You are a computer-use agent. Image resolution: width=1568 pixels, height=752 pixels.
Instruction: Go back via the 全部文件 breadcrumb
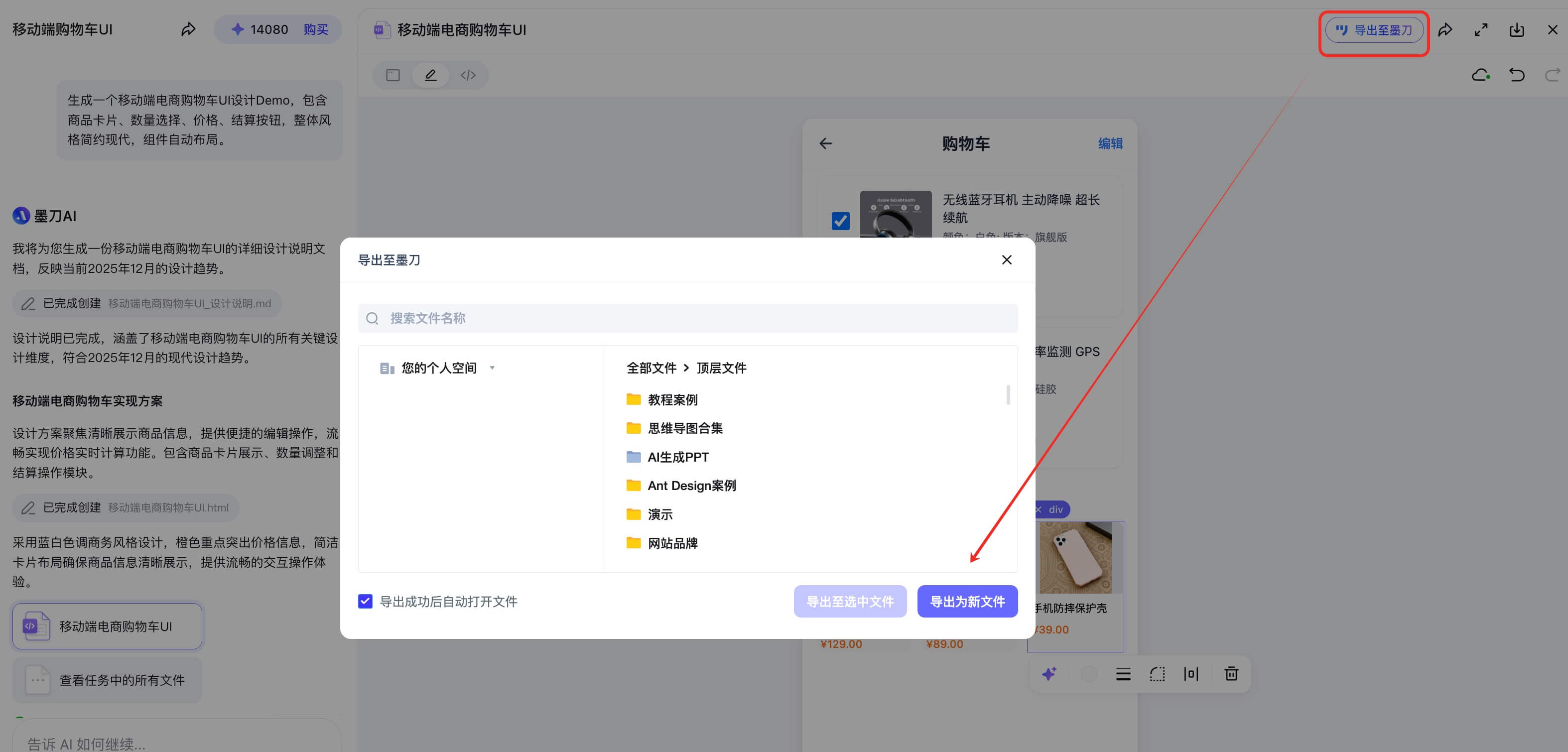coord(652,368)
